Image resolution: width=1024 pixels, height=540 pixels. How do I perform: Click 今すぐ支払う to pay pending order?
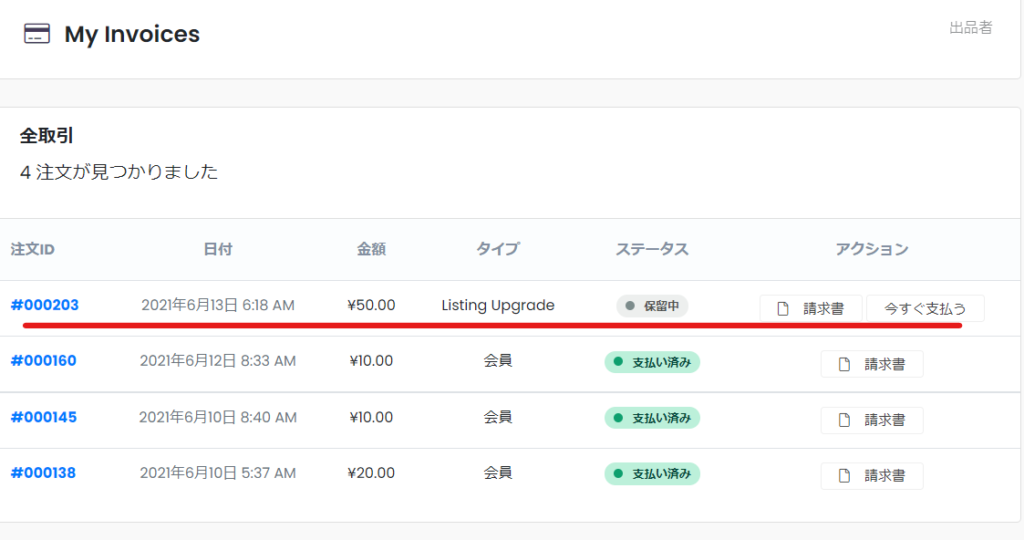point(925,309)
